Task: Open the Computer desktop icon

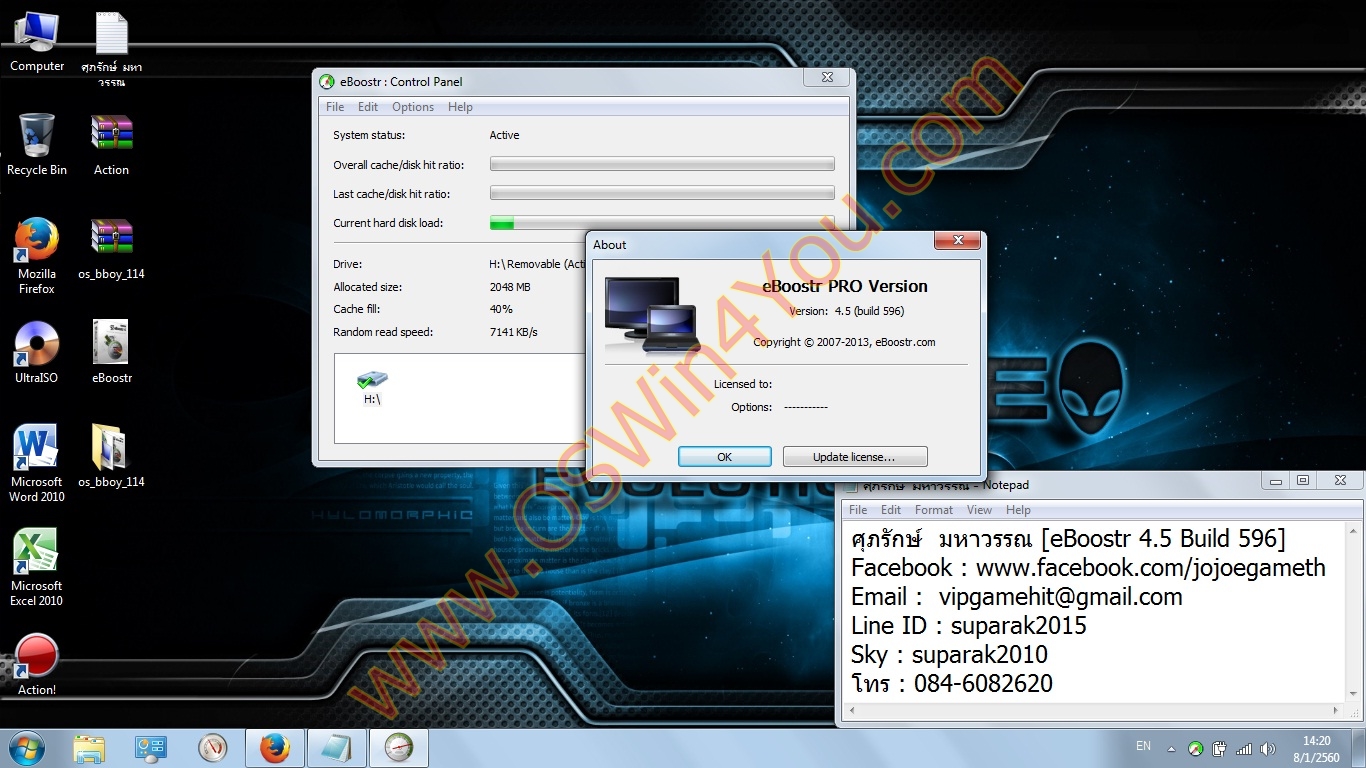Action: tap(37, 42)
